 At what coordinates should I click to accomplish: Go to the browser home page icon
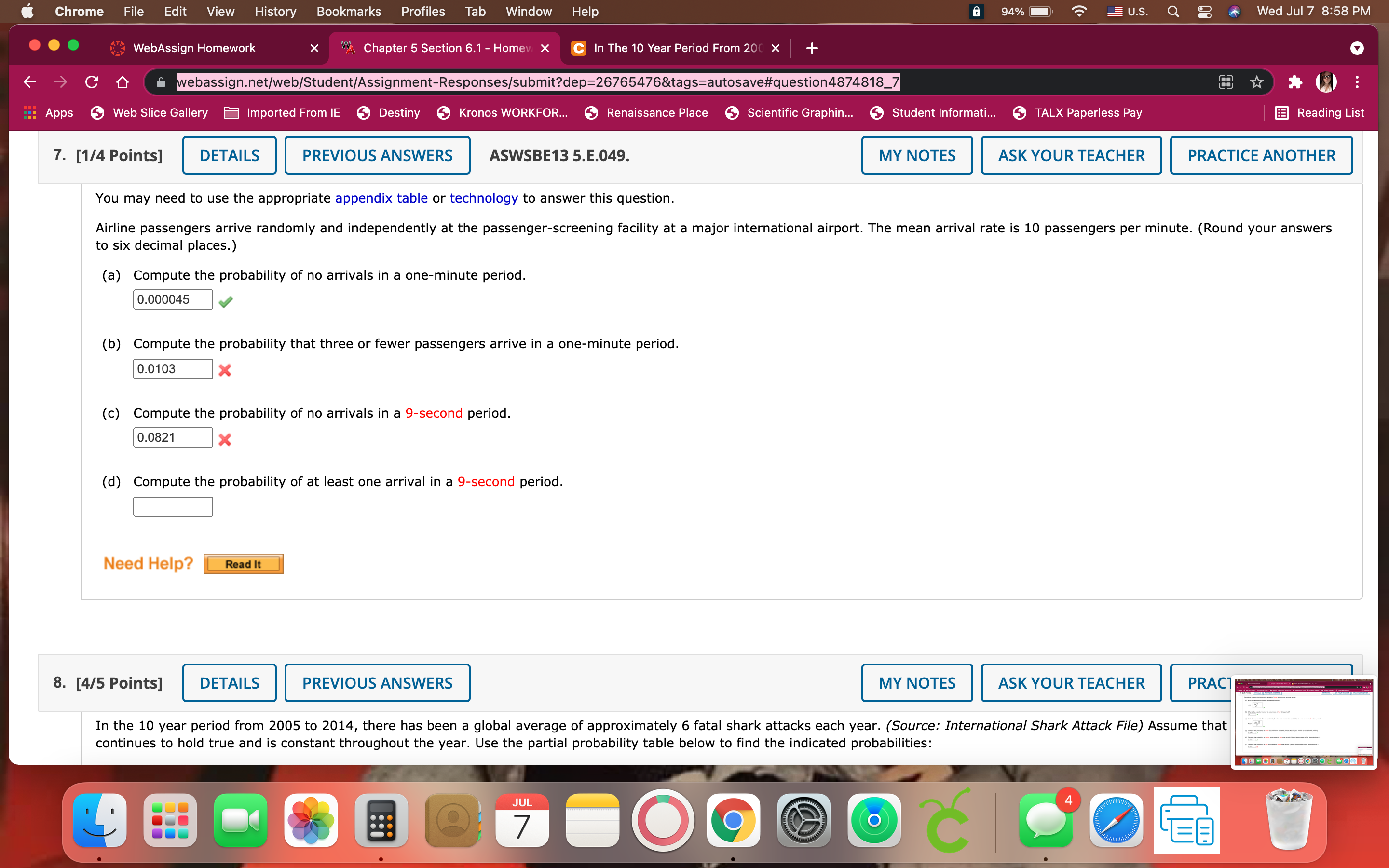pyautogui.click(x=122, y=82)
